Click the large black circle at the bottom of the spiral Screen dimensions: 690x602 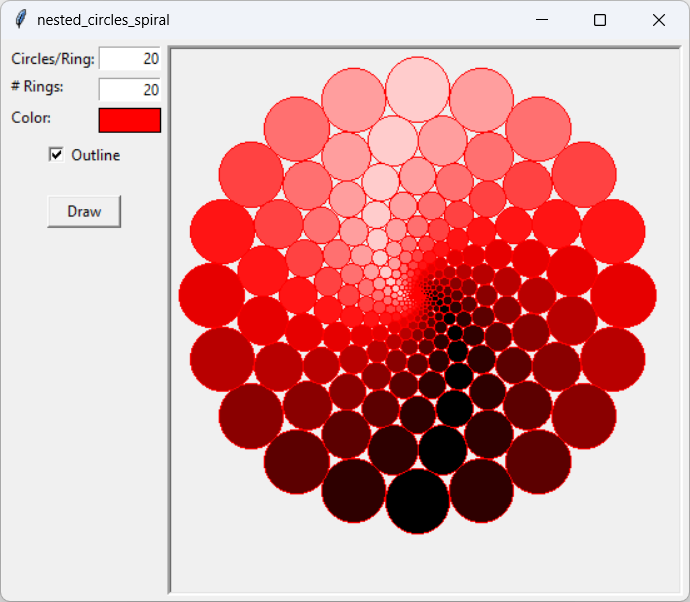point(417,501)
